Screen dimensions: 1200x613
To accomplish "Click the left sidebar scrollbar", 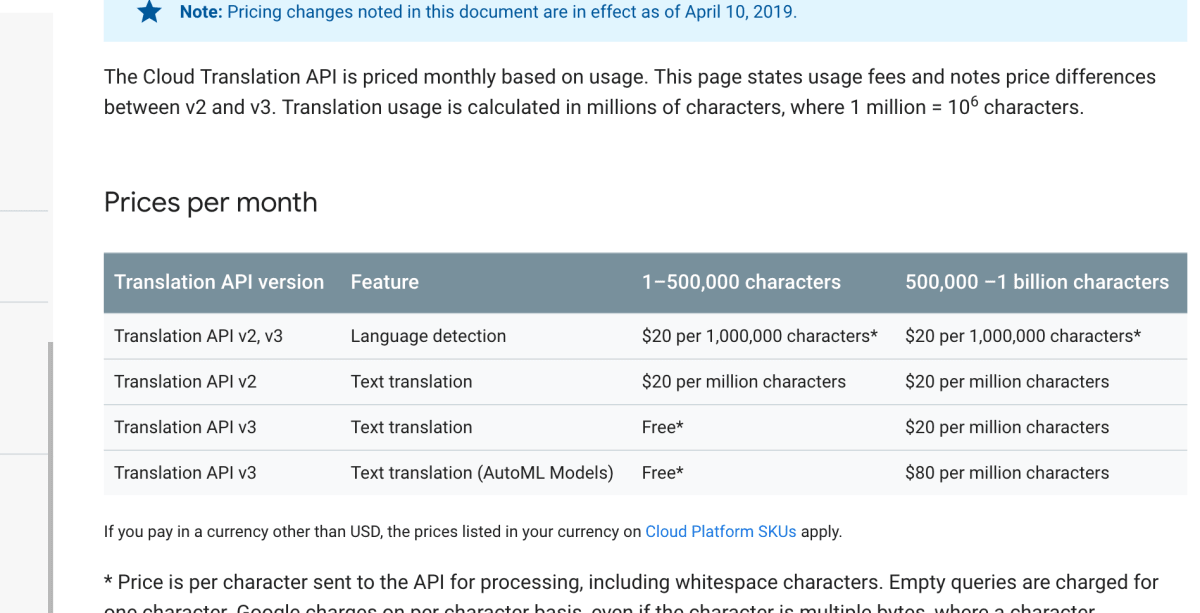I will click(x=49, y=477).
